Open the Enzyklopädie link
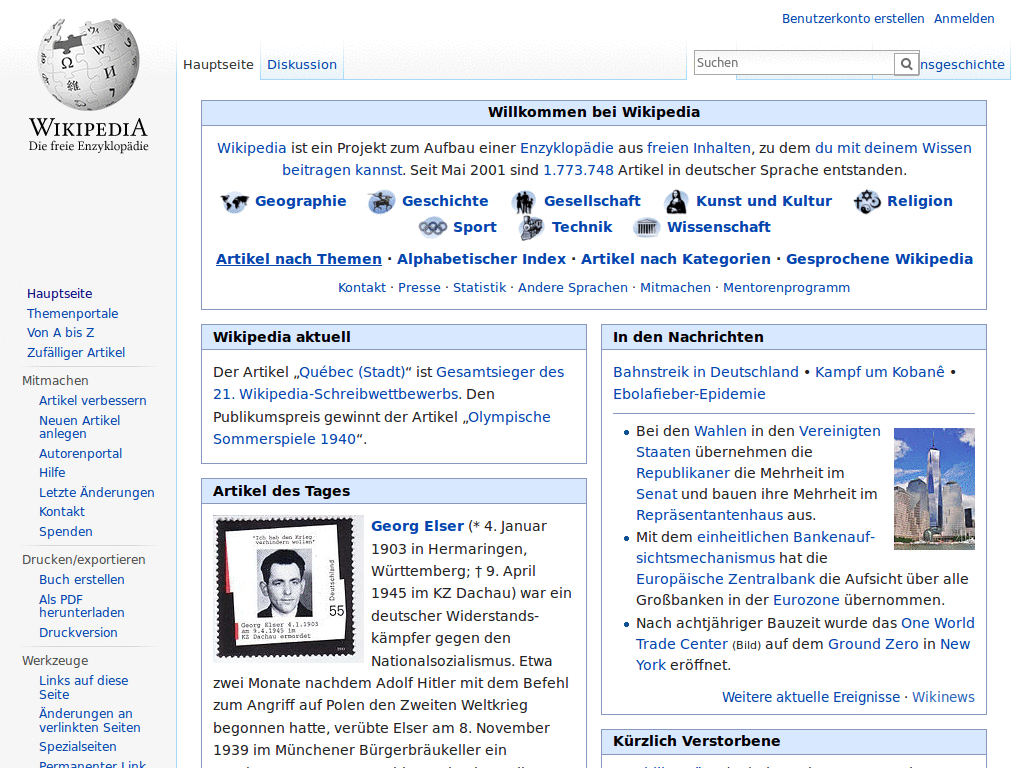The height and width of the screenshot is (768, 1024). tap(567, 148)
